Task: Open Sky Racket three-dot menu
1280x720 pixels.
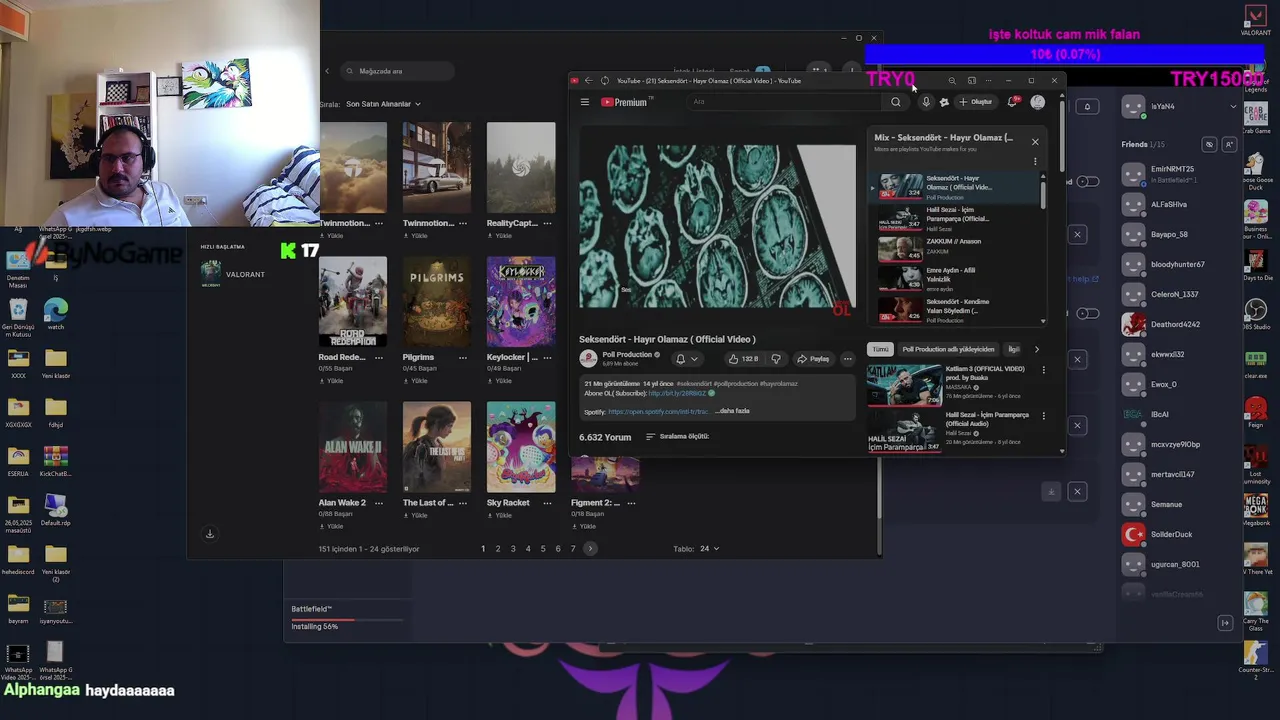Action: click(x=546, y=503)
